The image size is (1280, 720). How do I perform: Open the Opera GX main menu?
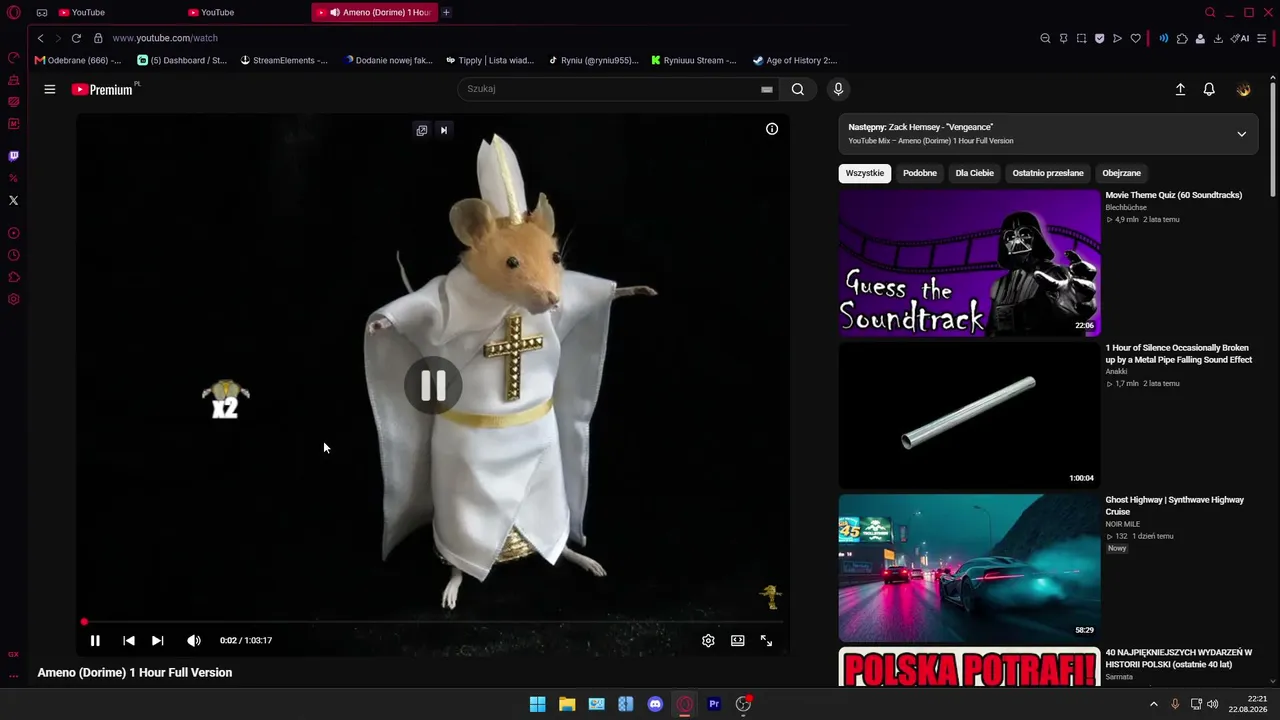click(x=14, y=12)
